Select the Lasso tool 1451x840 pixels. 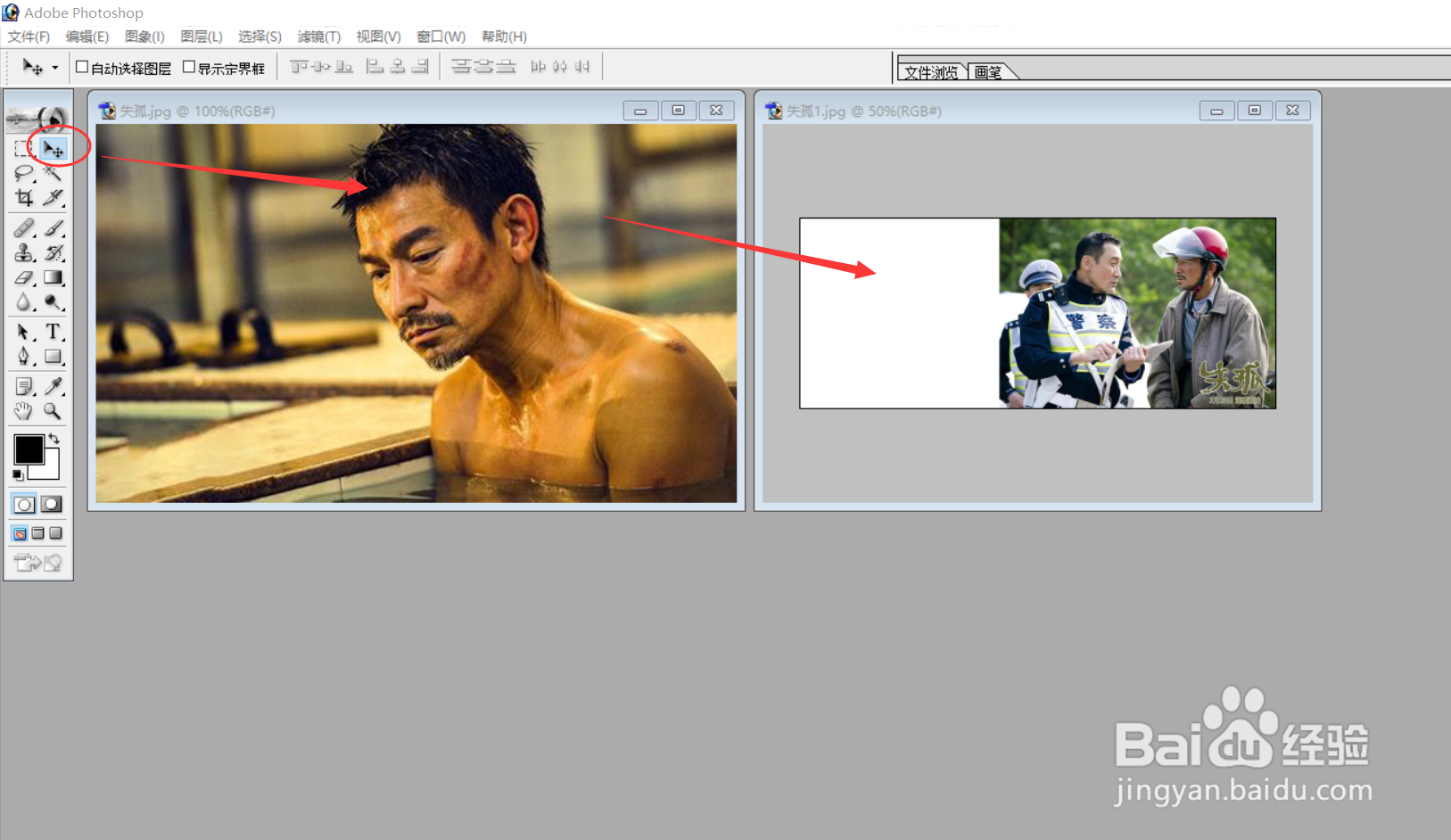coord(24,173)
